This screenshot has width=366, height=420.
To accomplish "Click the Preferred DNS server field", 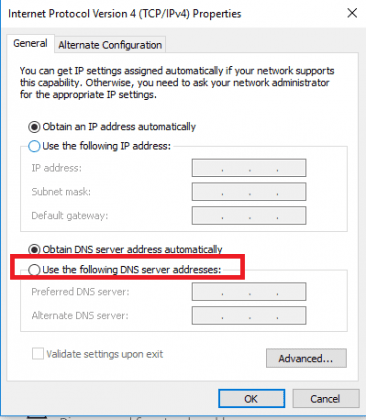I will [249, 292].
